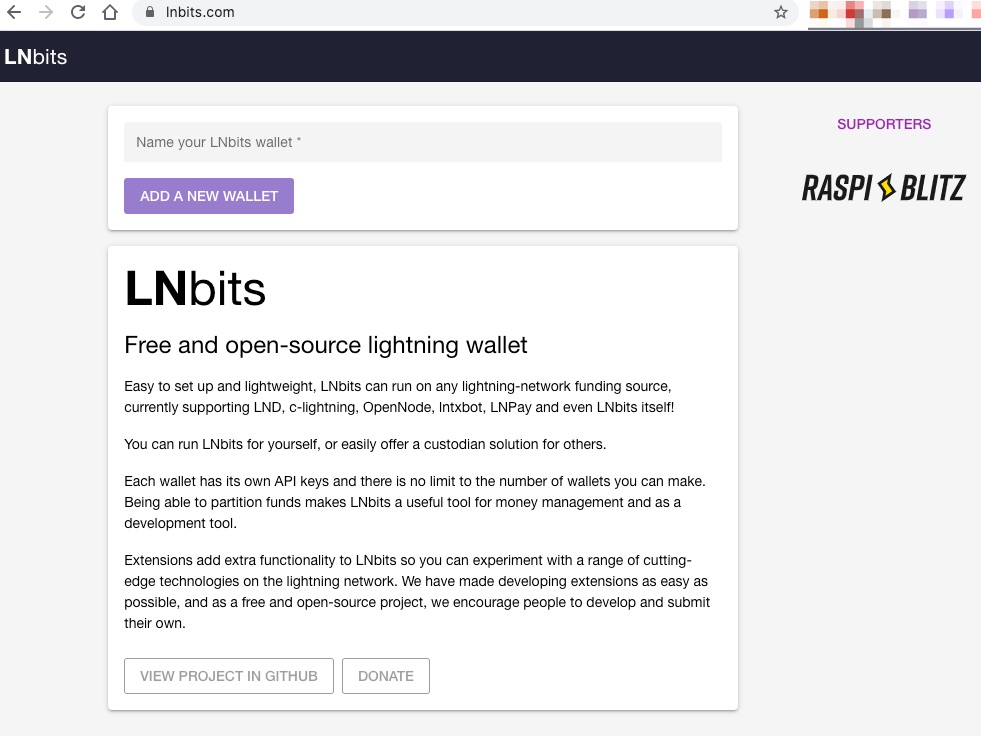The width and height of the screenshot is (981, 736).
Task: Click the browser back arrow
Action: [x=14, y=13]
